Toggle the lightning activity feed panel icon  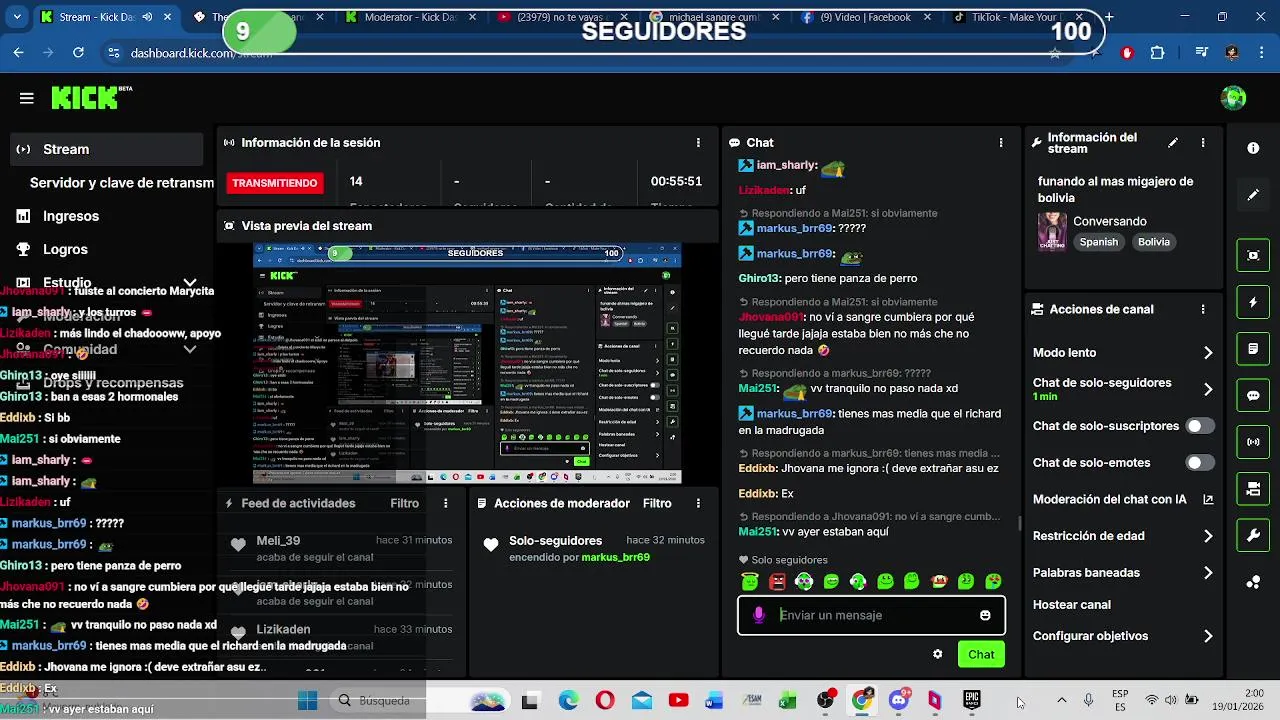pyautogui.click(x=1253, y=302)
